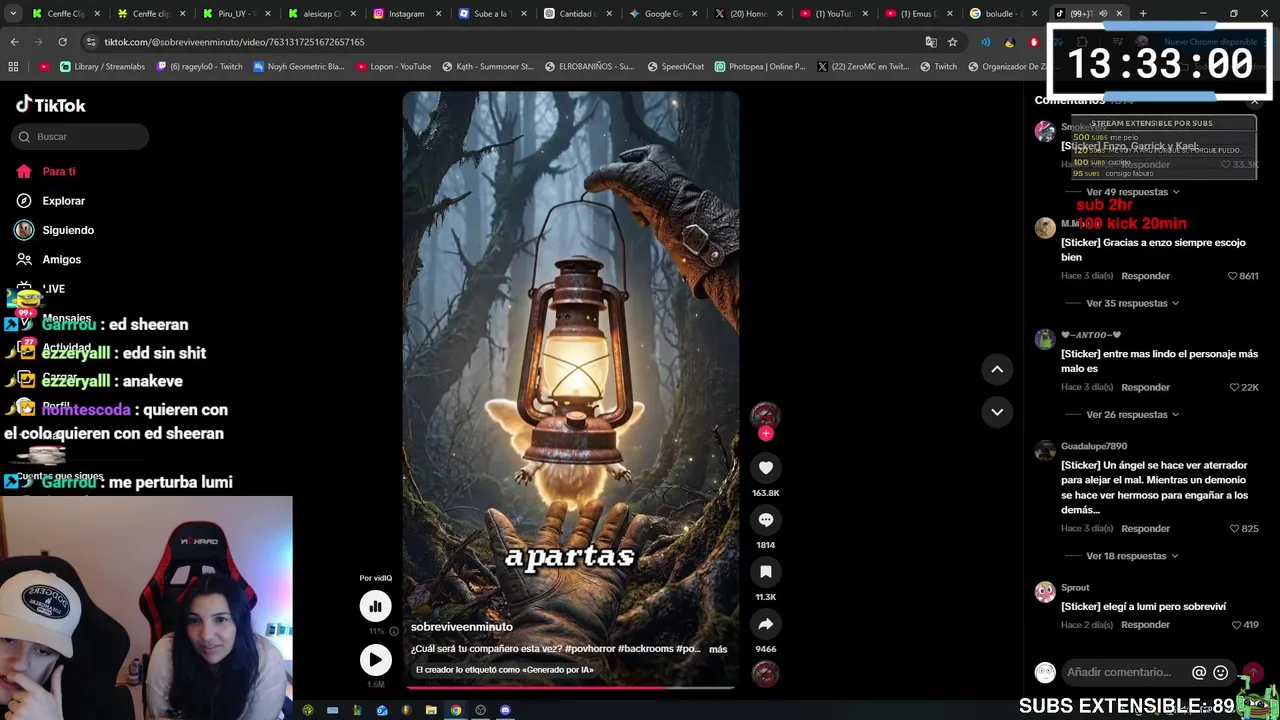Translate page icon in address bar
Viewport: 1280px width, 720px height.
tap(931, 42)
